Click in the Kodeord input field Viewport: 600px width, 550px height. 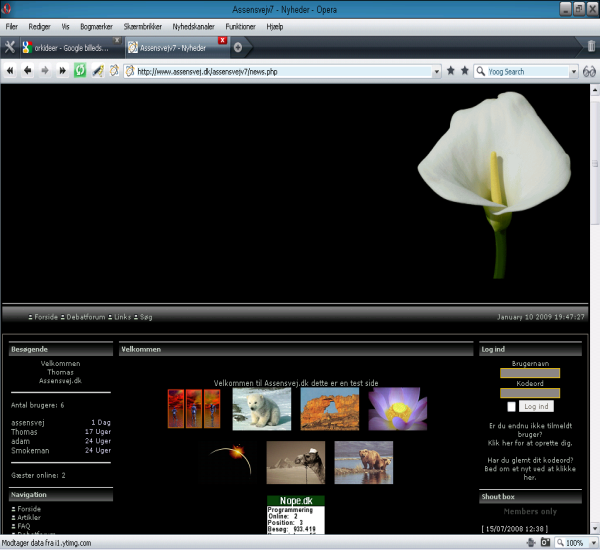[x=530, y=393]
